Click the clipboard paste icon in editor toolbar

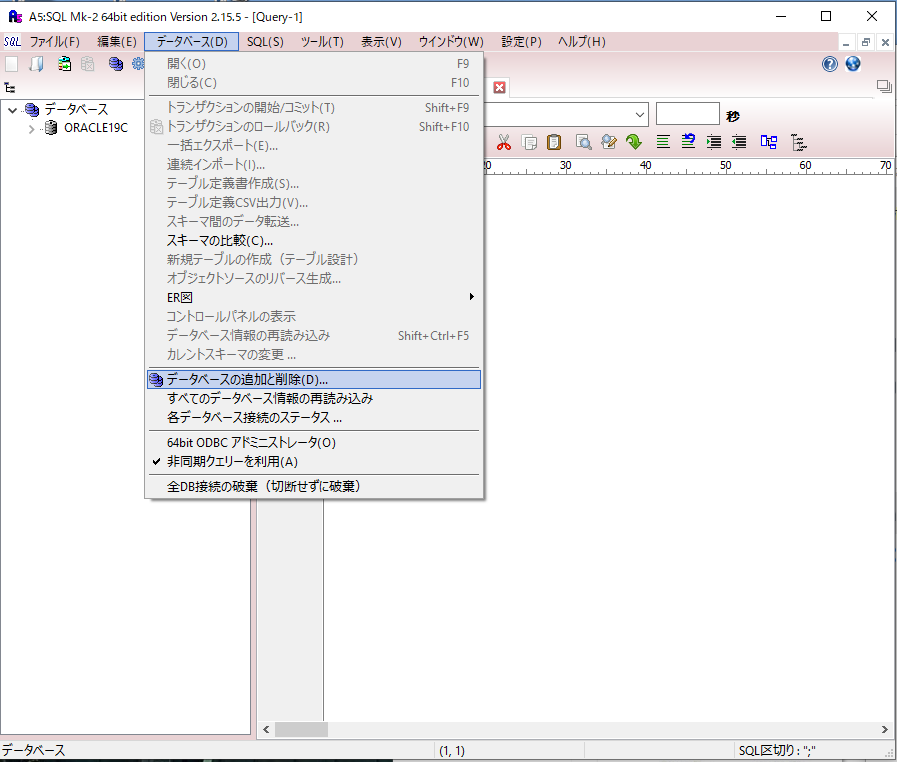[x=554, y=142]
